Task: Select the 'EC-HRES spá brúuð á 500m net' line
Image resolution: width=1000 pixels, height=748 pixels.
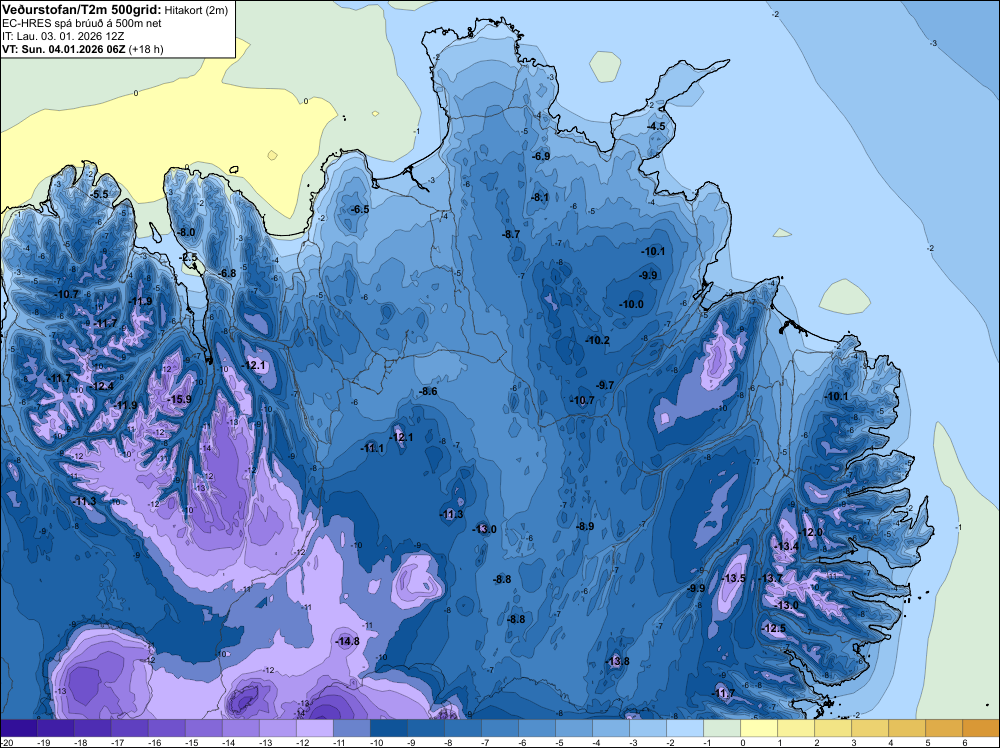Action: coord(82,23)
